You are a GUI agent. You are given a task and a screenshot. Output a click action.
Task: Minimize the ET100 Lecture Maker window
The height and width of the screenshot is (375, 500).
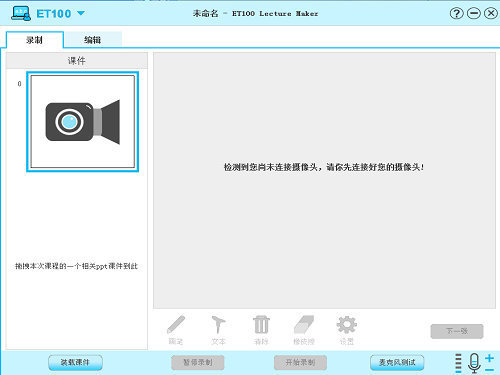coord(473,13)
